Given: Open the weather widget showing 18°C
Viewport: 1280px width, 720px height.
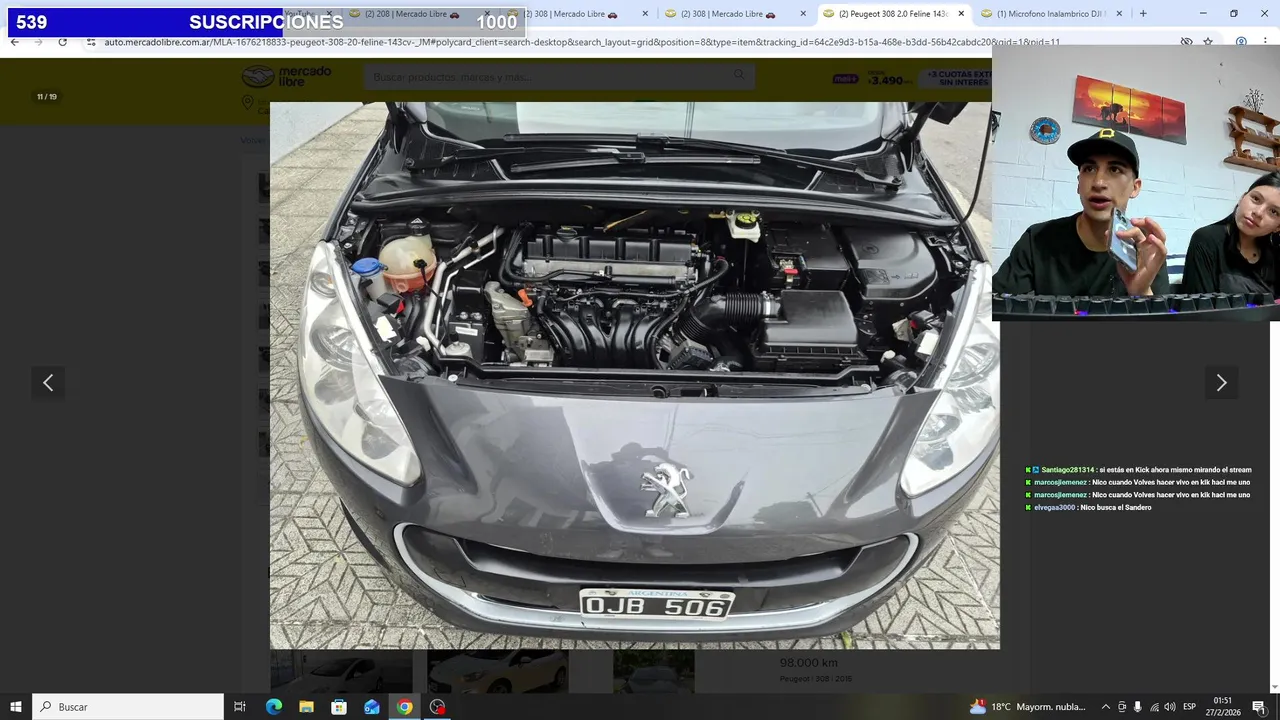Looking at the screenshot, I should 1028,707.
